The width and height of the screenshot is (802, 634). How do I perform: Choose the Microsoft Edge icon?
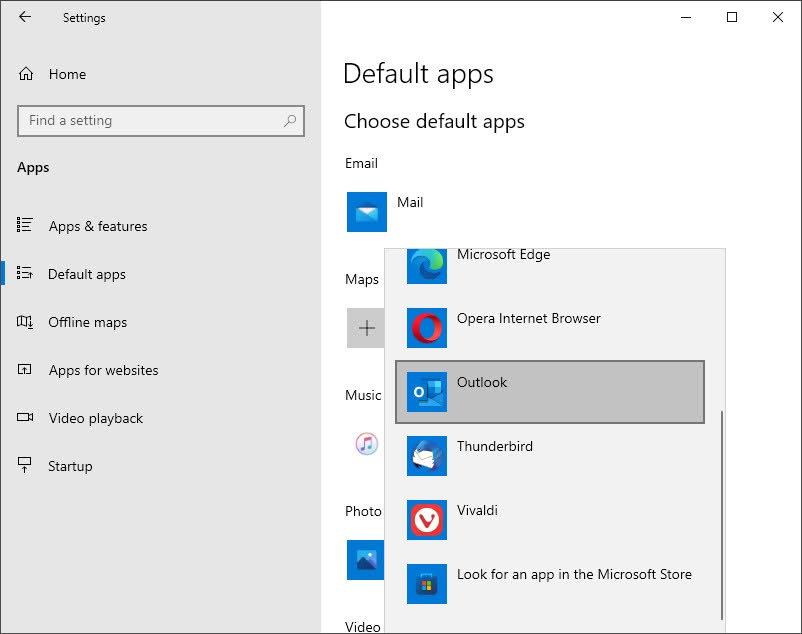tap(427, 266)
